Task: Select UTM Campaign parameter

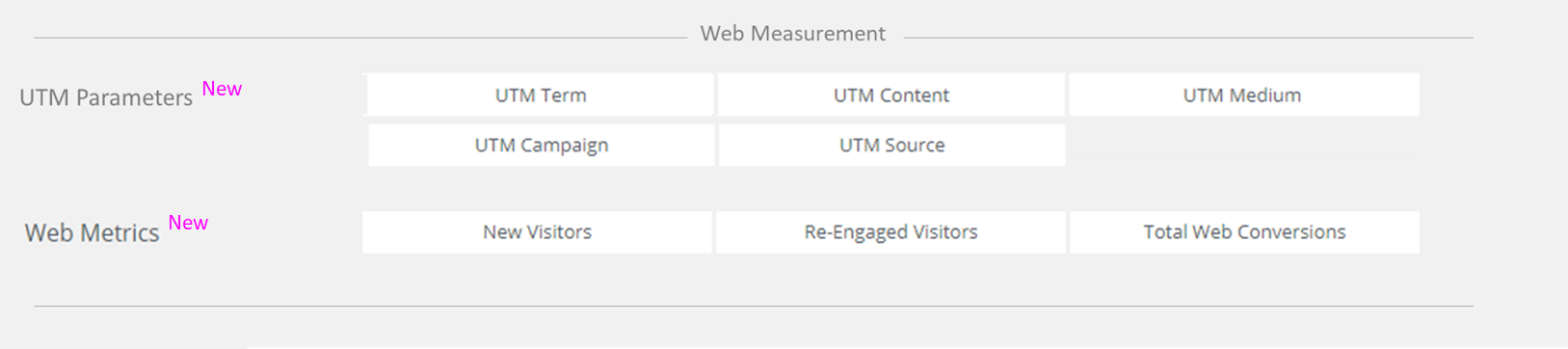Action: coord(542,146)
